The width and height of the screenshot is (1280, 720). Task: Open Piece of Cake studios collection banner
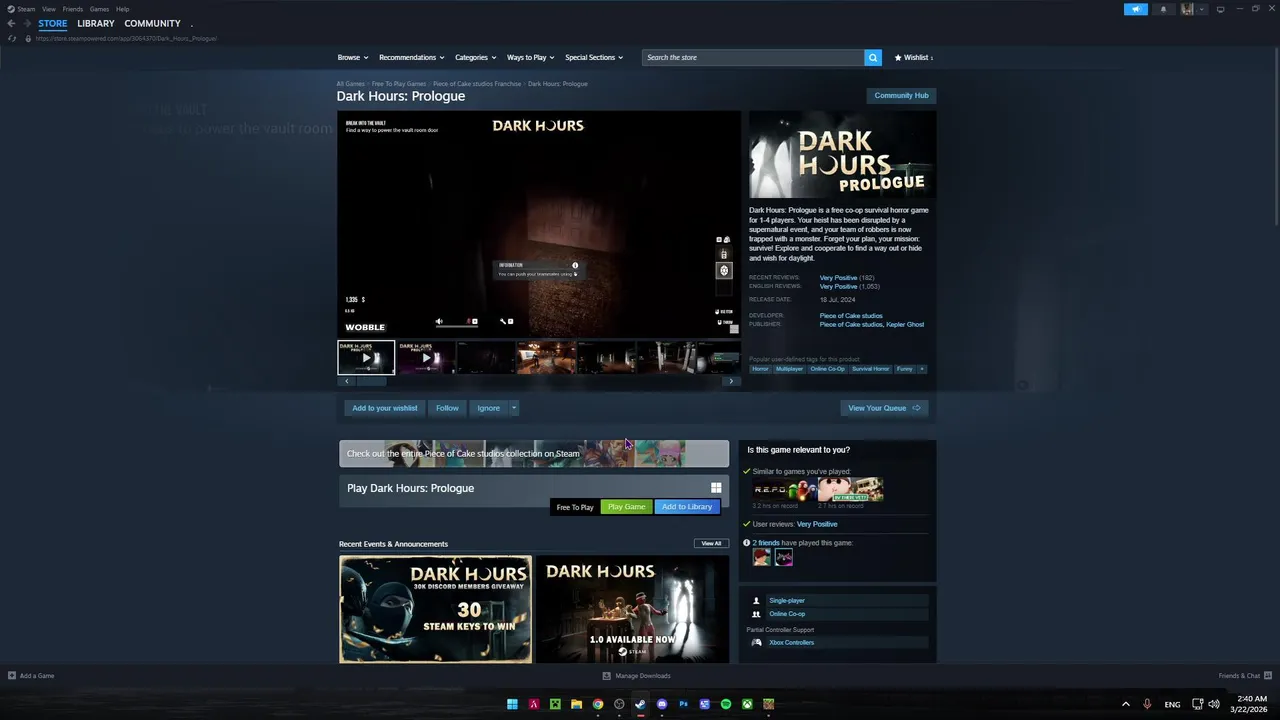pos(534,454)
